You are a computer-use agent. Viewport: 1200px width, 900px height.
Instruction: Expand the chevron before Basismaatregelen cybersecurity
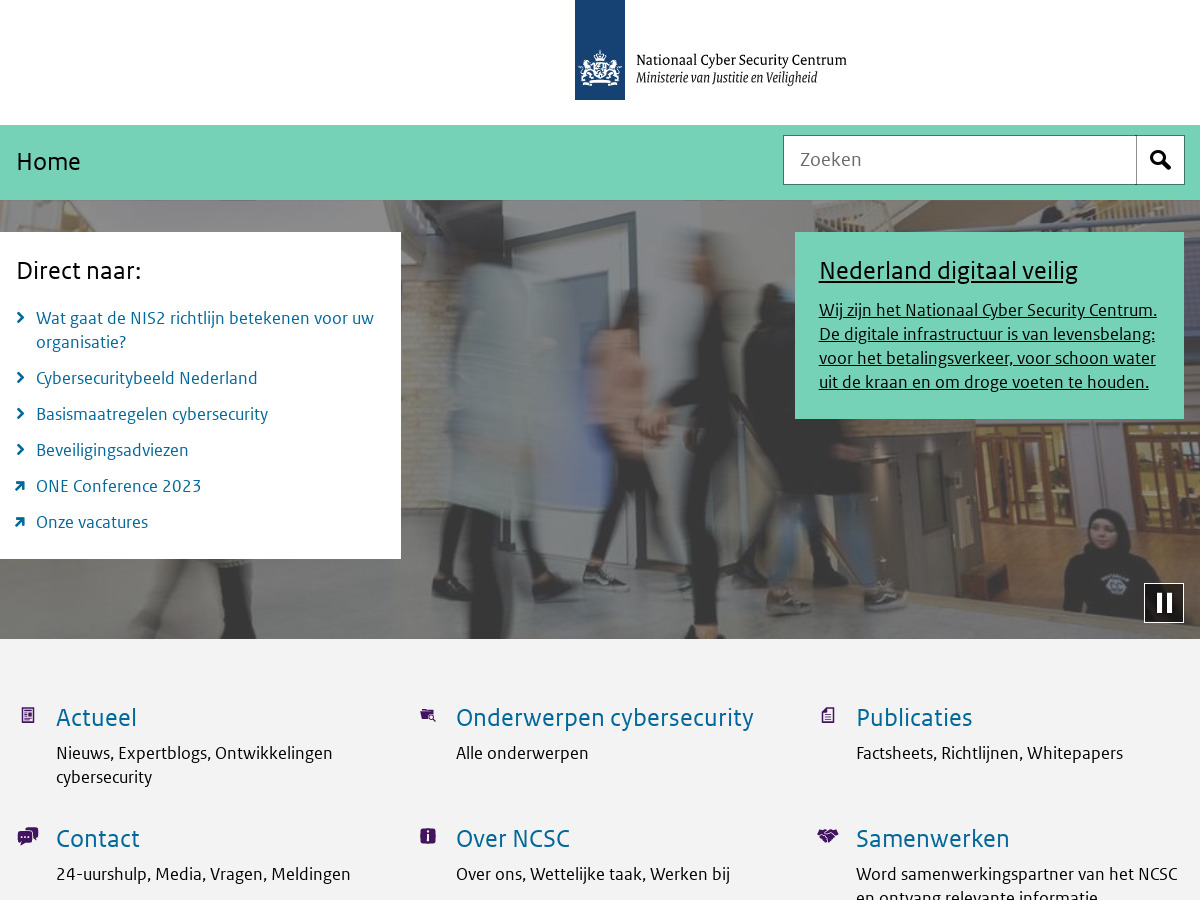click(20, 414)
